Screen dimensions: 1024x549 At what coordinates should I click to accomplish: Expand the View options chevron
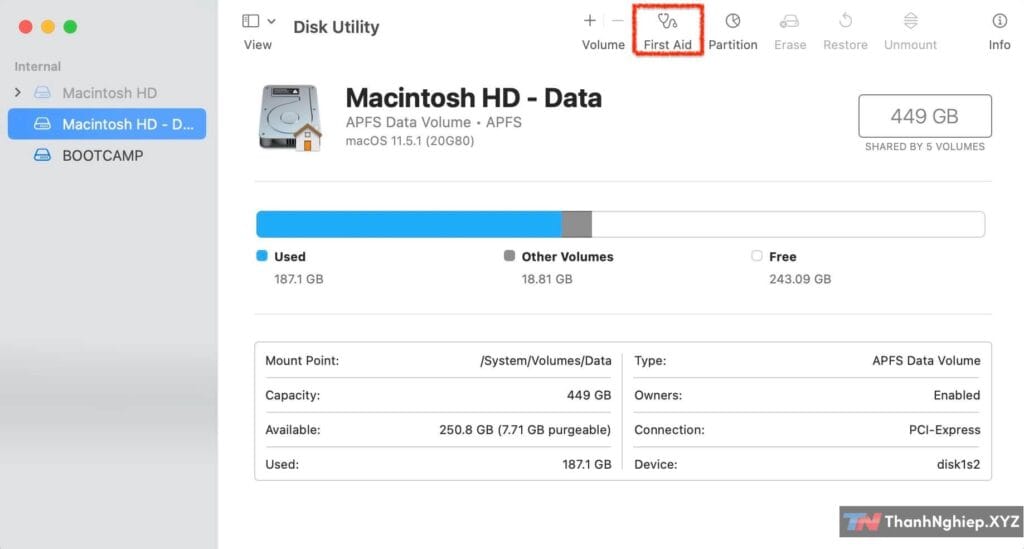[272, 21]
